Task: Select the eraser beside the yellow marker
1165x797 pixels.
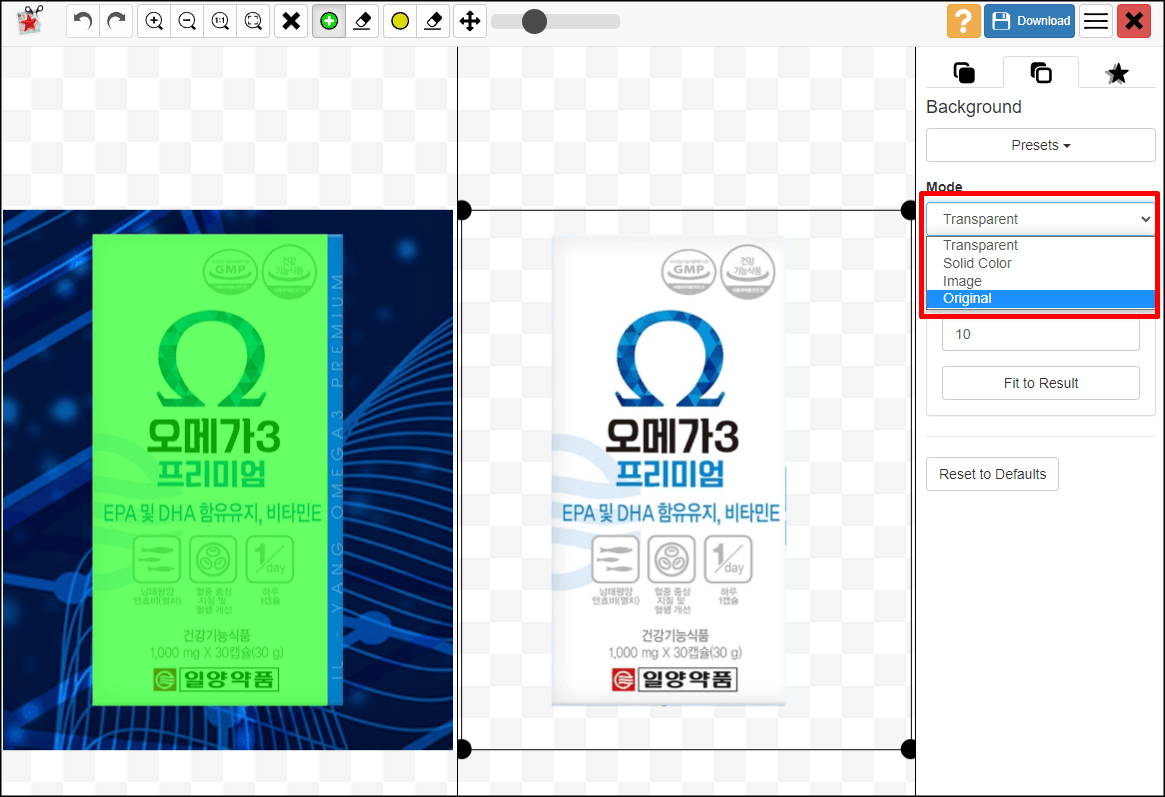Action: (x=433, y=21)
